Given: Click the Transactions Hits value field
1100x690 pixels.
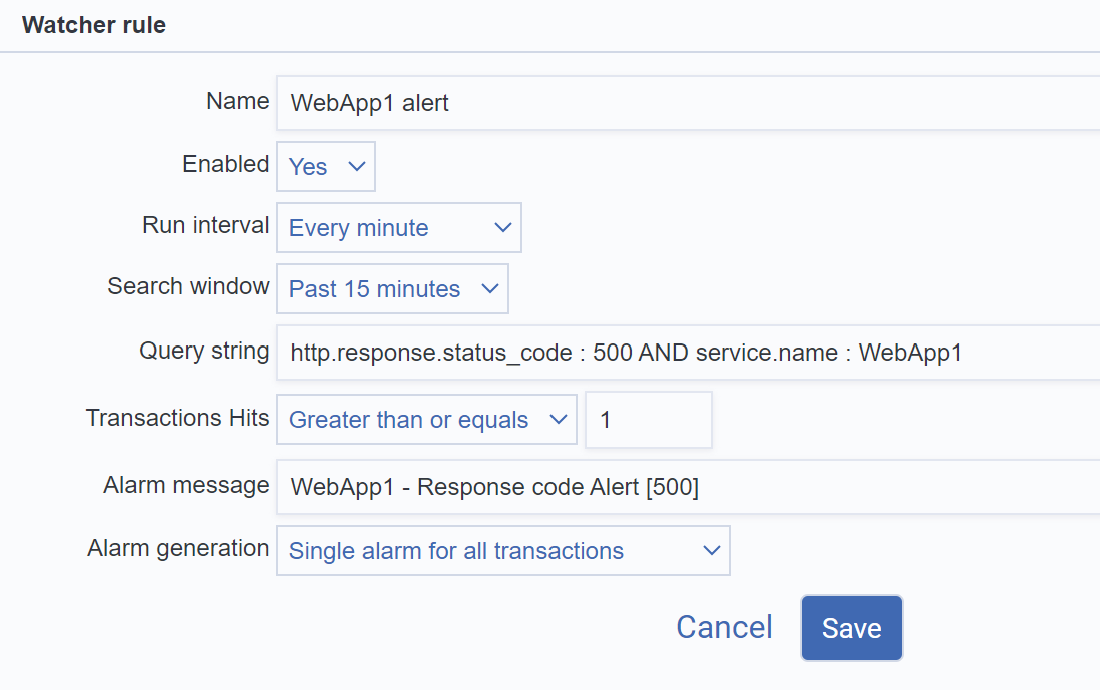Looking at the screenshot, I should coord(649,419).
